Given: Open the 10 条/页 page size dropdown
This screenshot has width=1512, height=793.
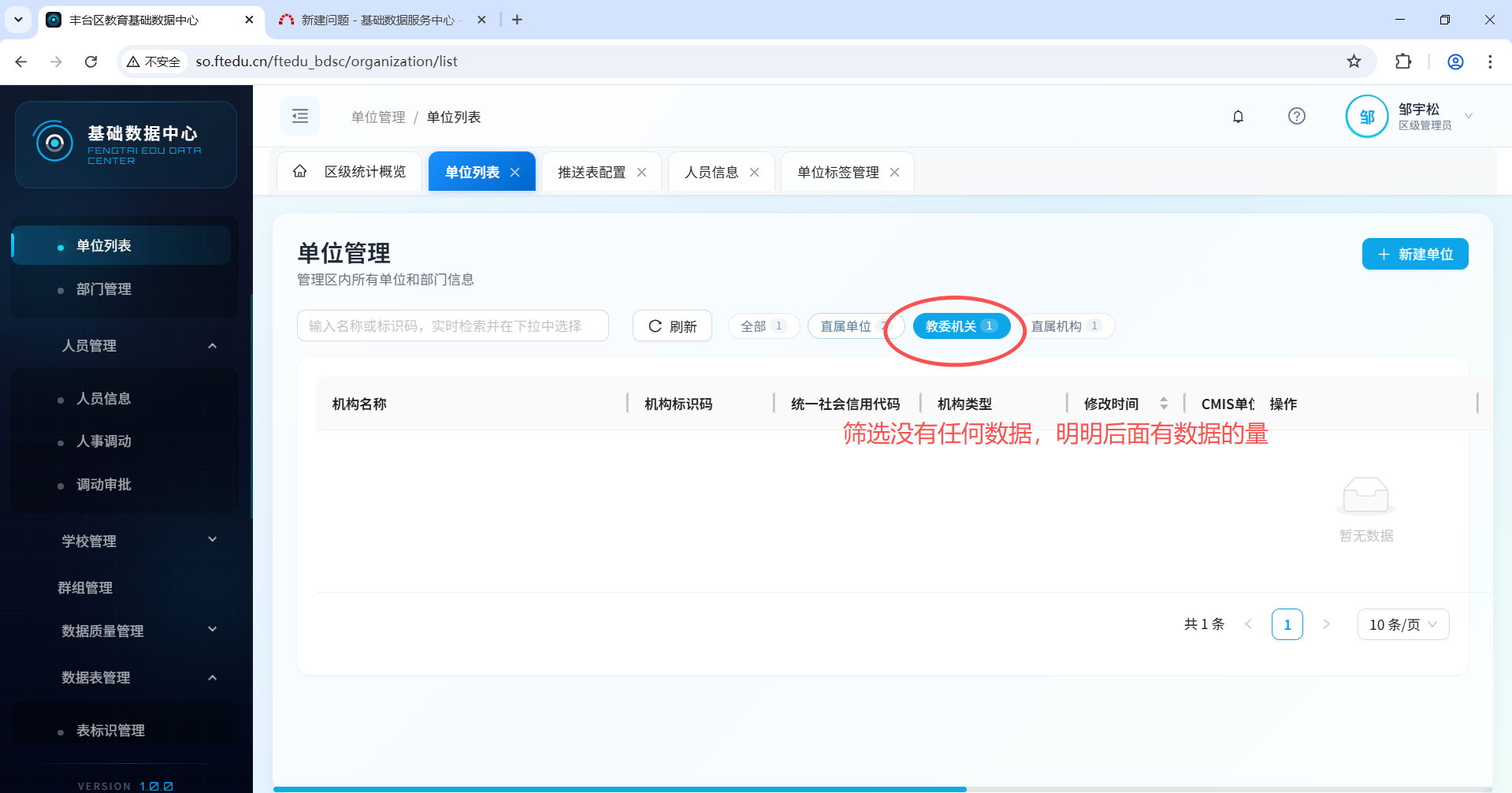Looking at the screenshot, I should 1402,624.
